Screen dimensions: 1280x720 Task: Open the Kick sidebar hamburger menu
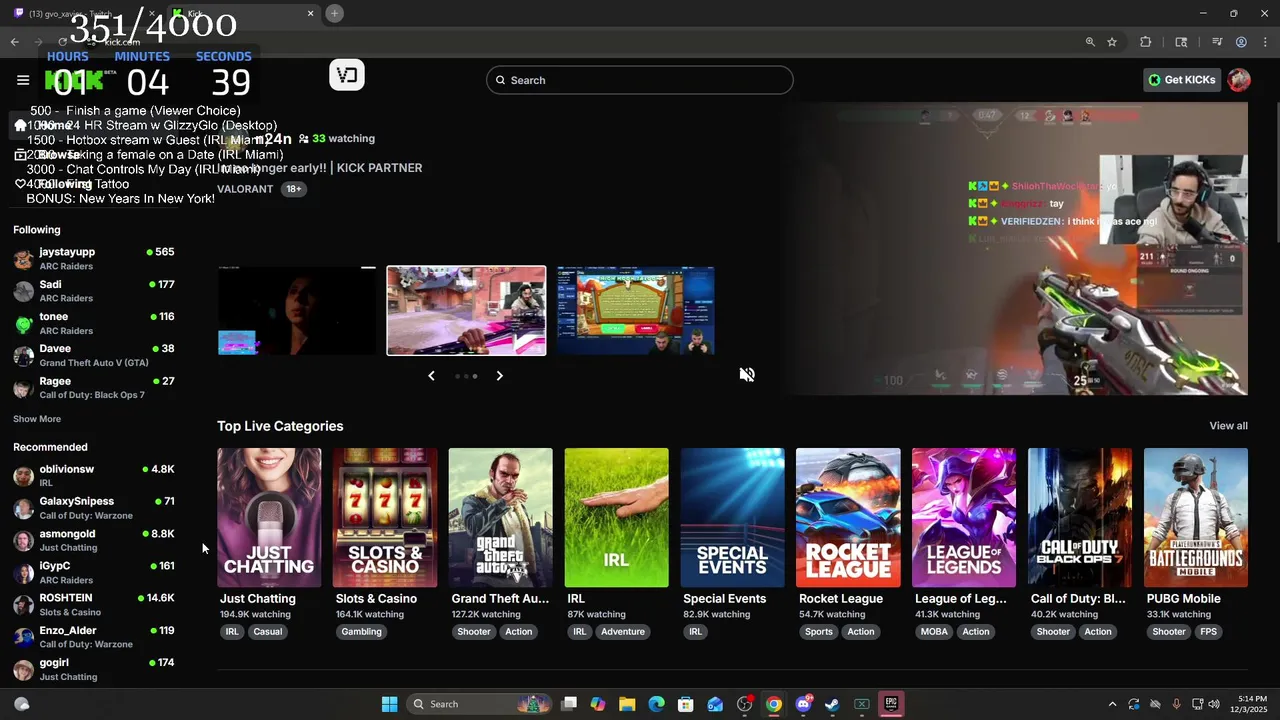click(x=23, y=80)
